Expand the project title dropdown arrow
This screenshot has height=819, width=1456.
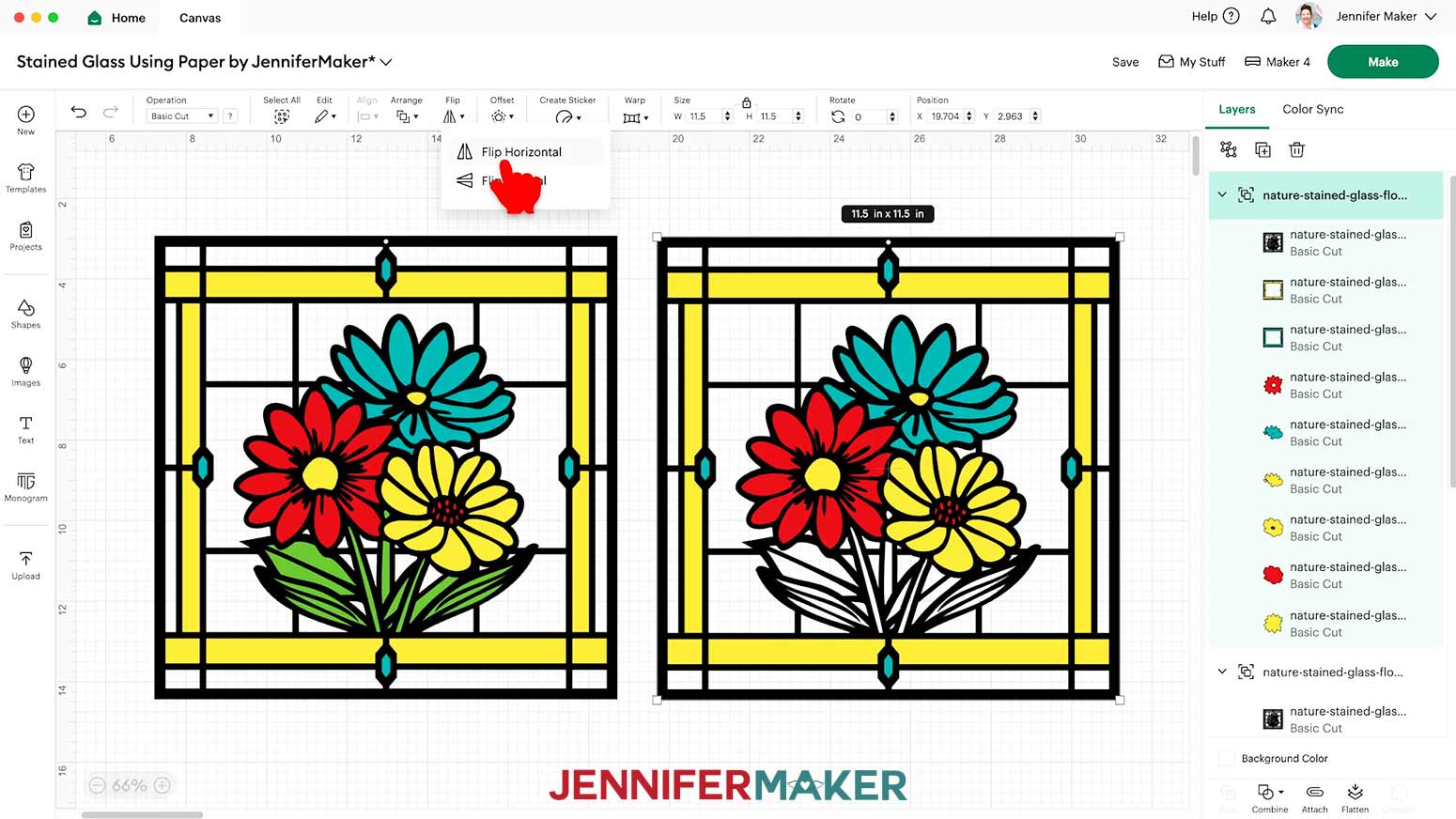coord(386,62)
